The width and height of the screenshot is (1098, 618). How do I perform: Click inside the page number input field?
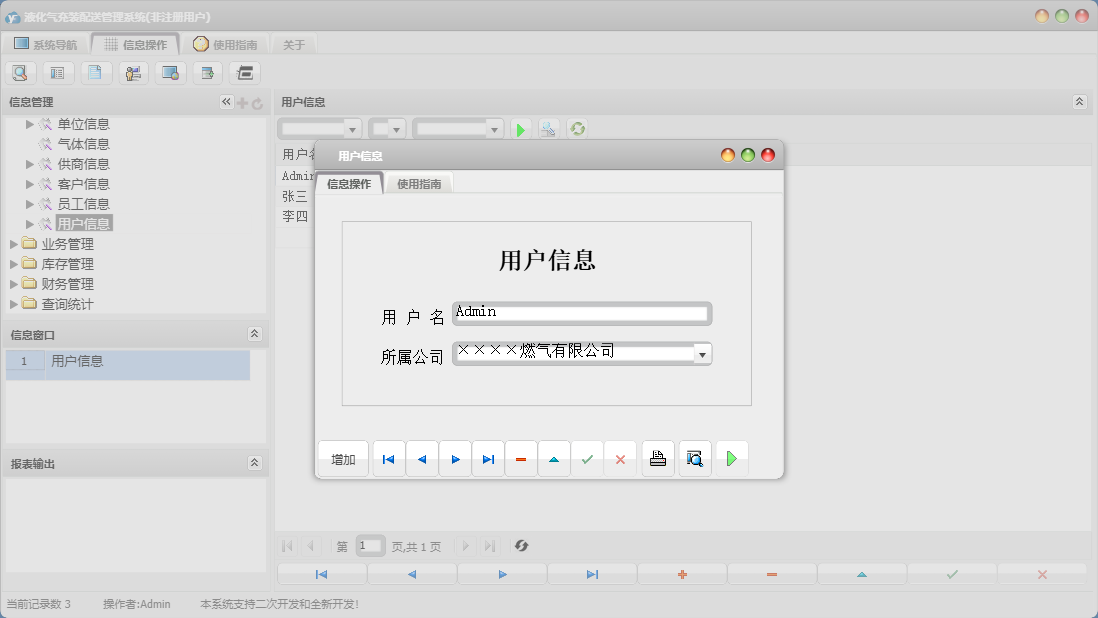click(x=370, y=546)
